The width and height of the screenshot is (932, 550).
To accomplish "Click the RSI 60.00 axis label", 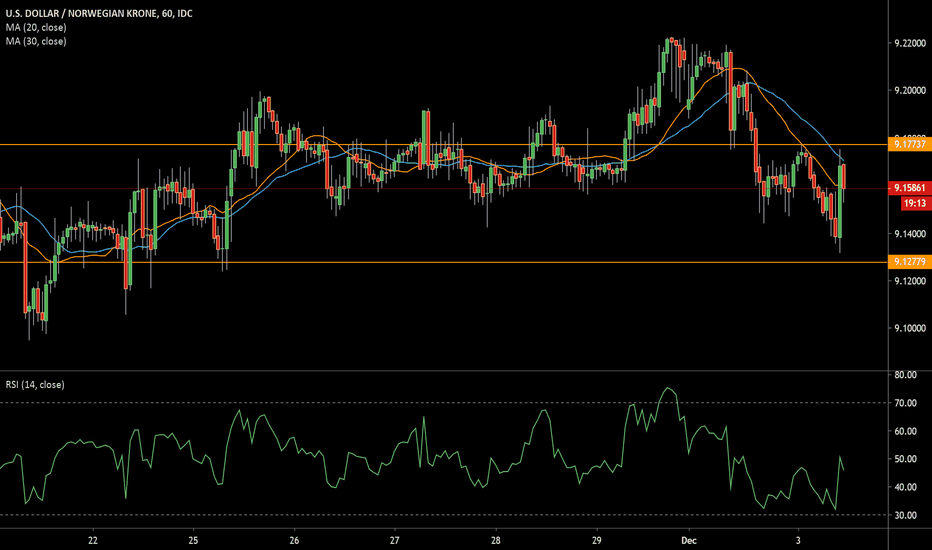I will click(x=905, y=431).
